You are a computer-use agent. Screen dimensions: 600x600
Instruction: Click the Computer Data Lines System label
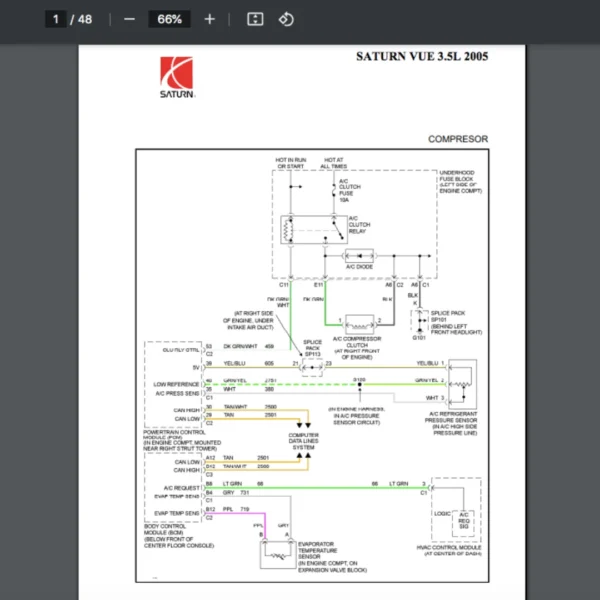(x=304, y=440)
